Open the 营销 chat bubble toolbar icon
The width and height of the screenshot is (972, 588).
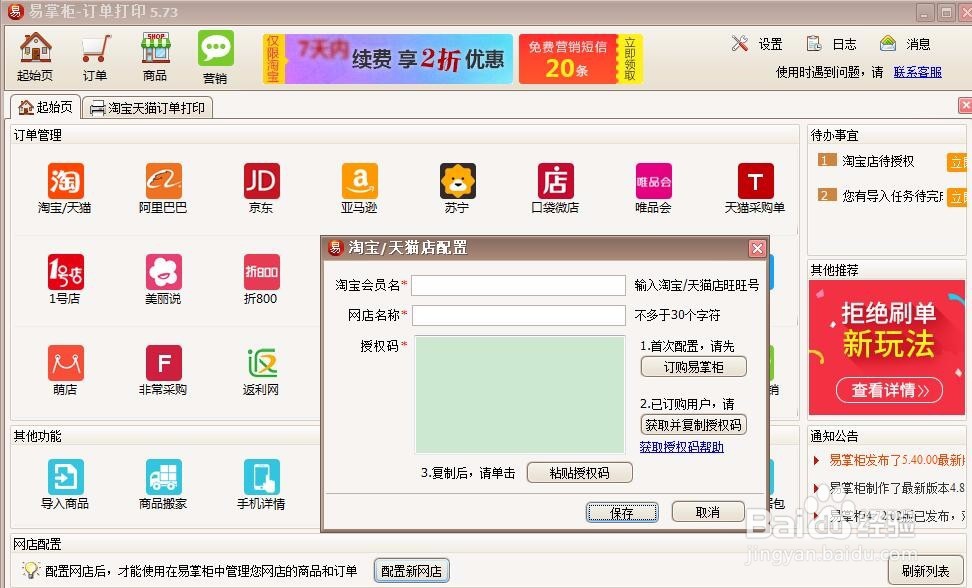(215, 56)
